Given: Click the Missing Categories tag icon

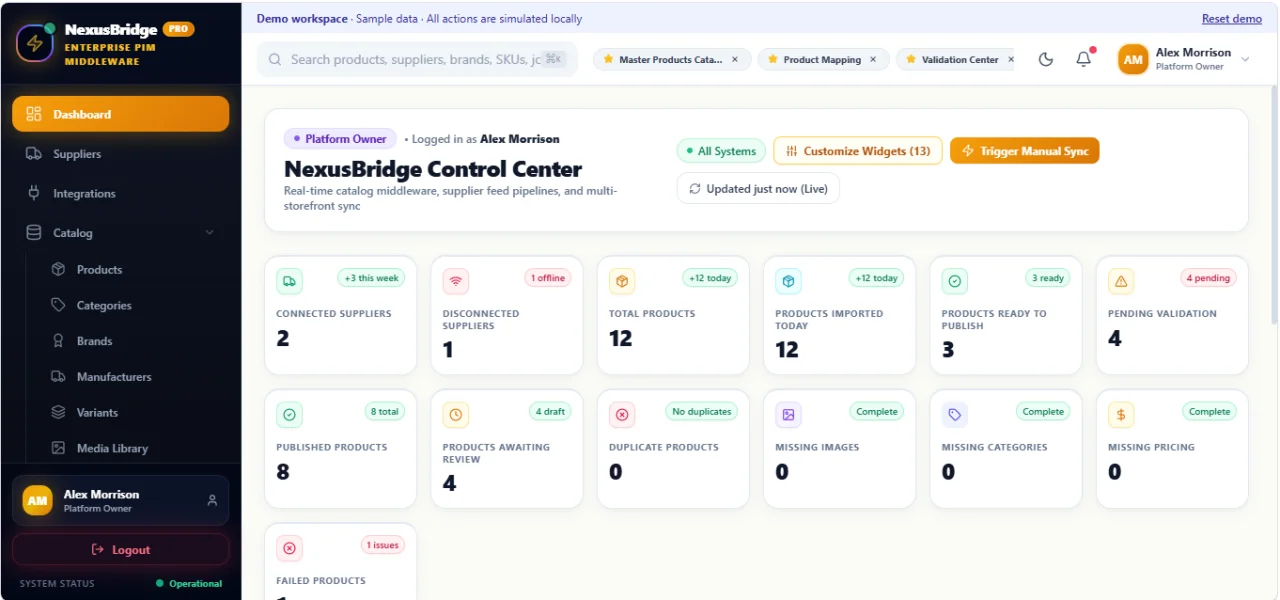Looking at the screenshot, I should click(955, 414).
